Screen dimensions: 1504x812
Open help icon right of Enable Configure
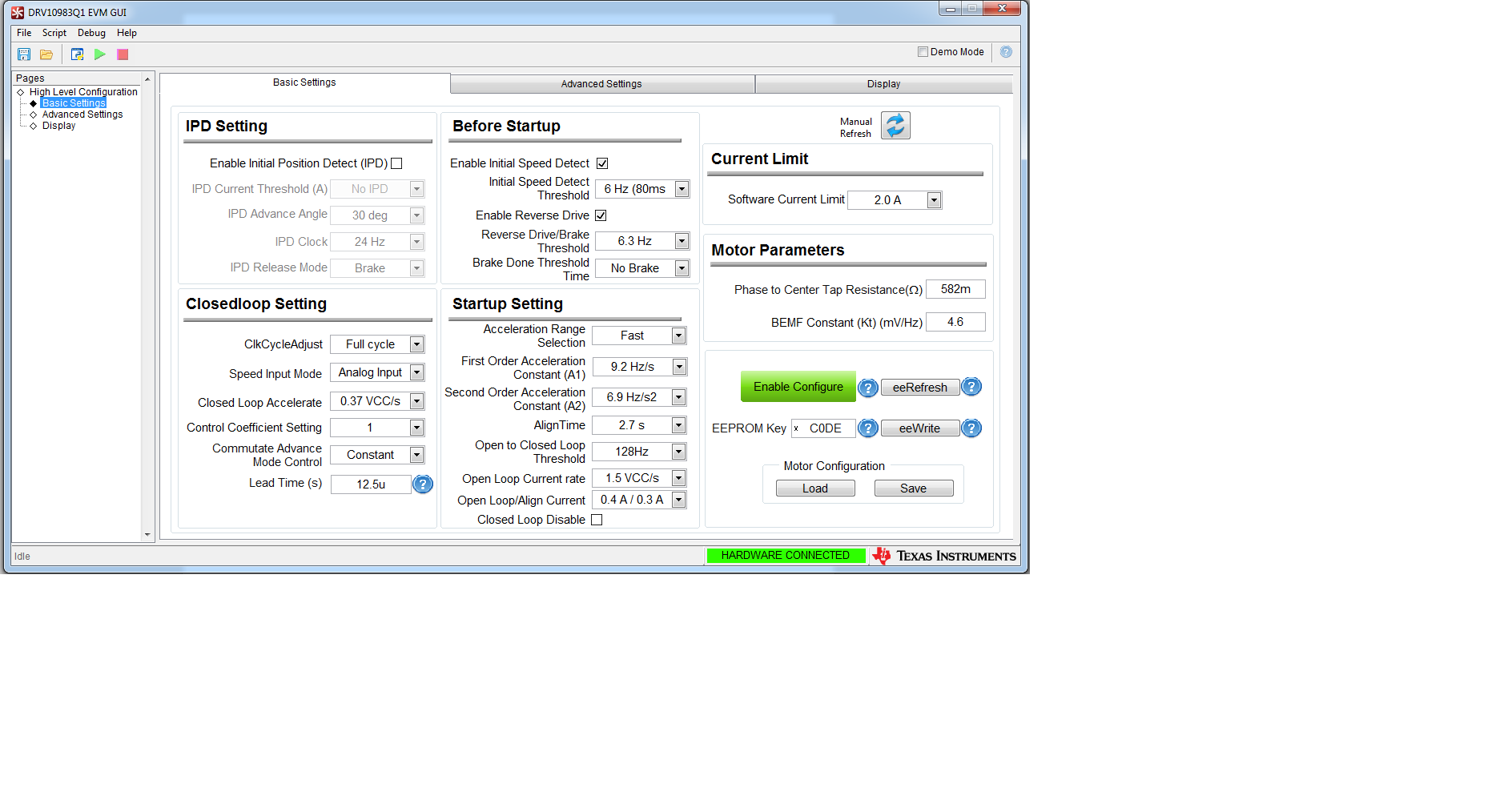point(868,388)
